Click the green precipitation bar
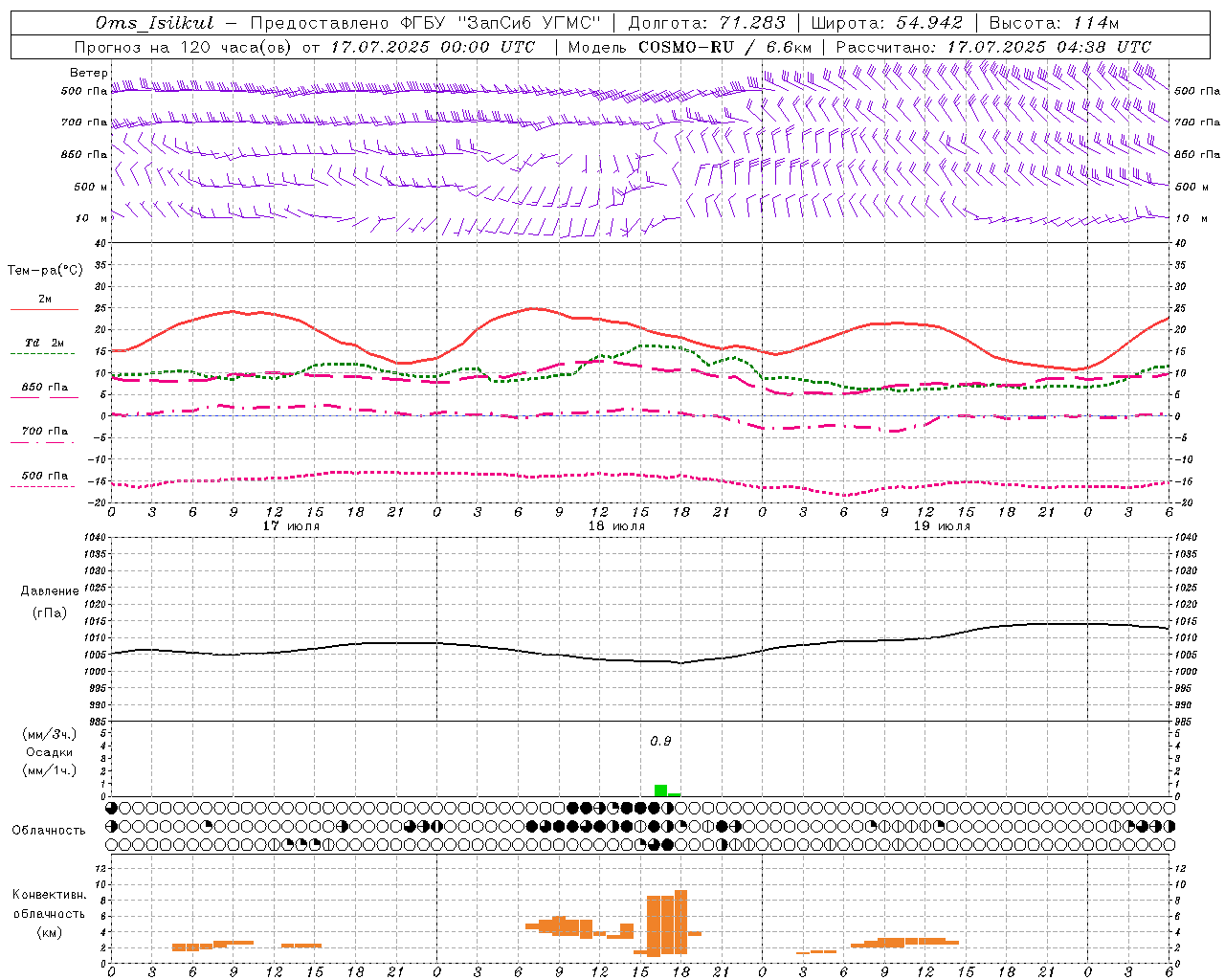The width and height of the screenshot is (1225, 980). coord(660,791)
